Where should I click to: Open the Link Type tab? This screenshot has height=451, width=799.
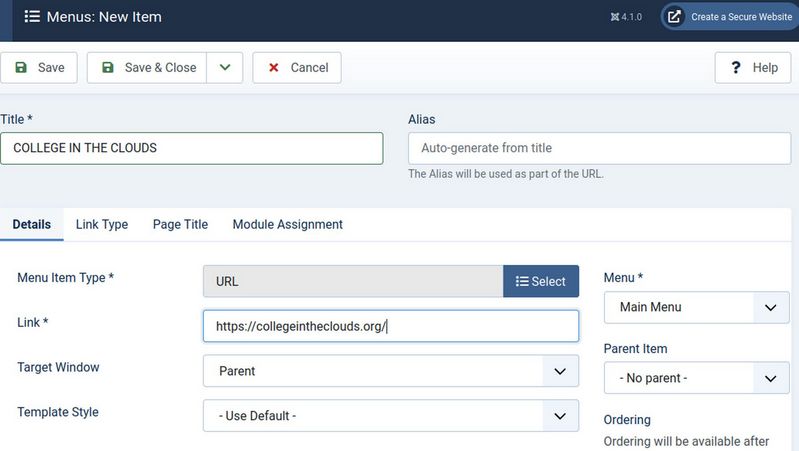[x=102, y=224]
